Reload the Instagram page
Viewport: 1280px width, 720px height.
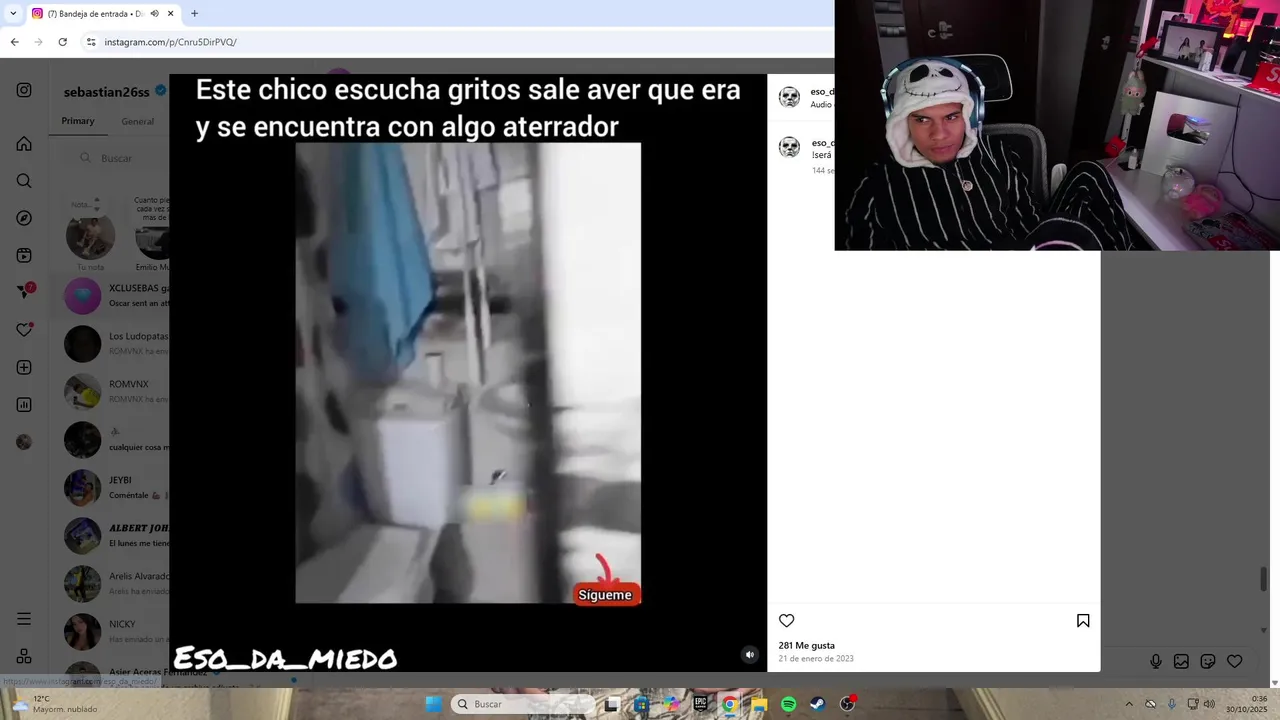click(x=62, y=42)
